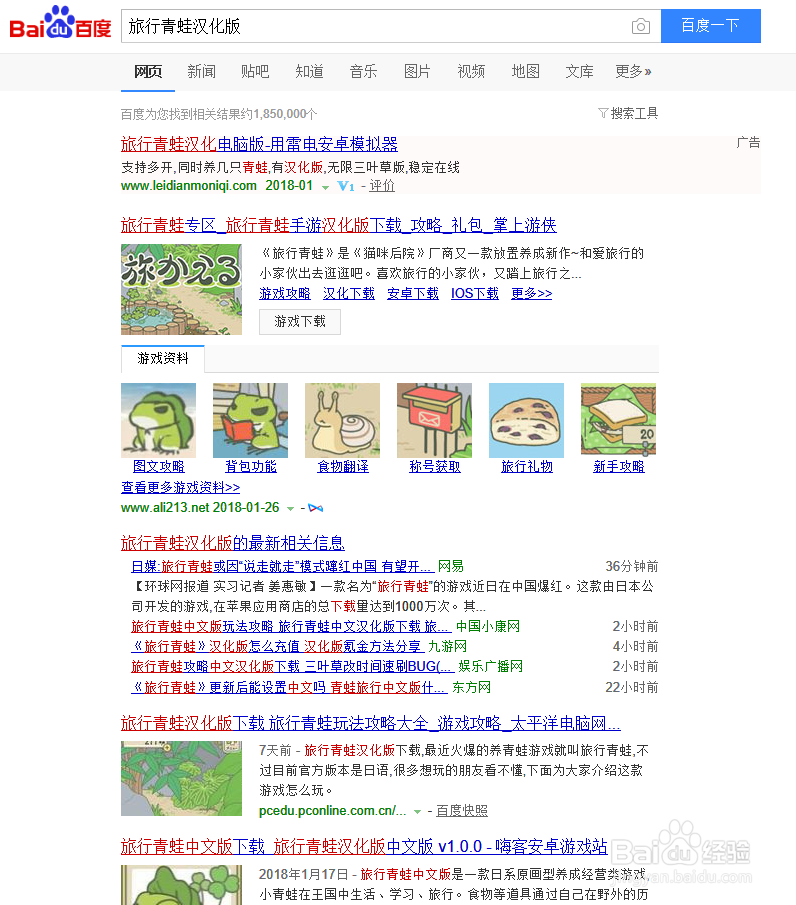Screen dimensions: 796x905
Task: Open the snail 食物翻译 thumbnail
Action: tap(342, 420)
